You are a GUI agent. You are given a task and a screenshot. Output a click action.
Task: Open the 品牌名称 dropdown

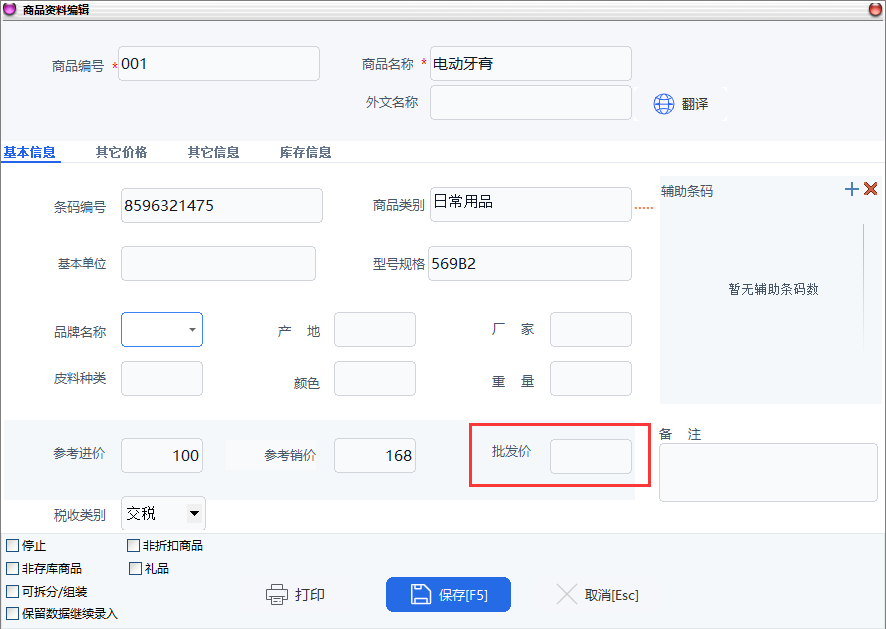point(192,329)
